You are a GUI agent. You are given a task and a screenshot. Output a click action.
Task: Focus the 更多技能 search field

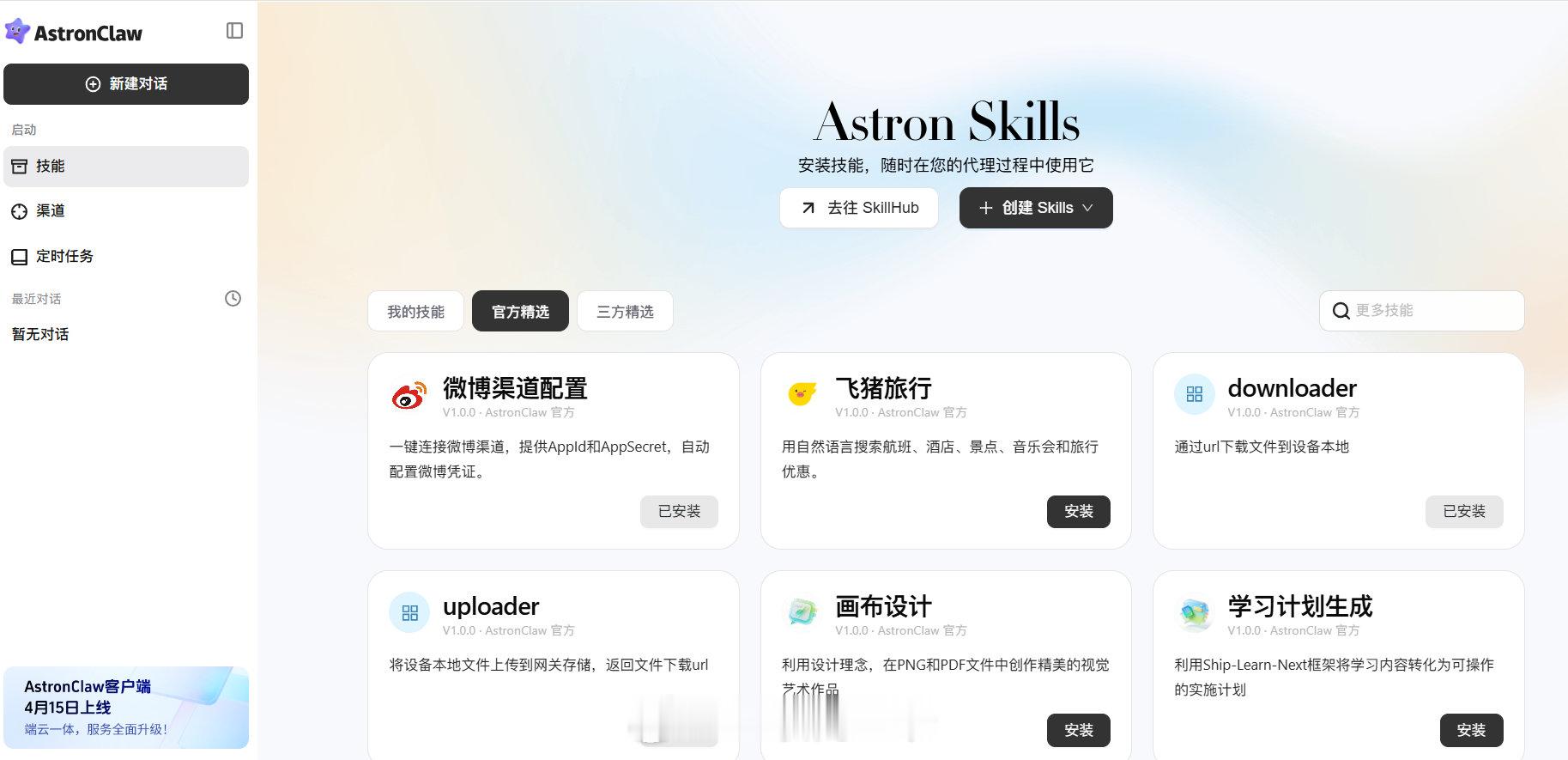(x=1421, y=311)
